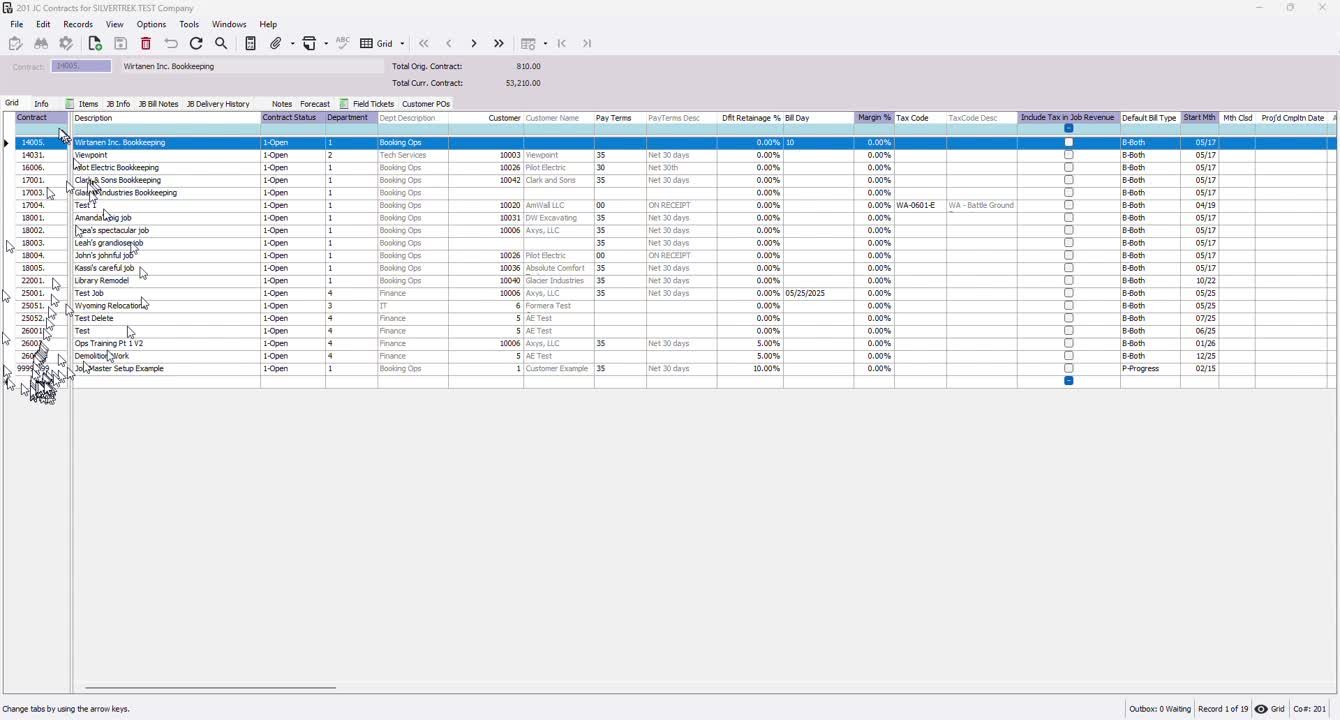Click the red trash delete icon
This screenshot has height=720, width=1340.
146,44
